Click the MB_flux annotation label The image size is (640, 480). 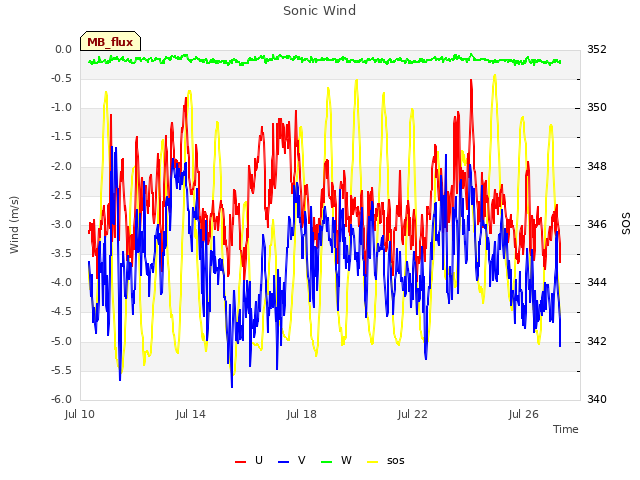tap(110, 42)
